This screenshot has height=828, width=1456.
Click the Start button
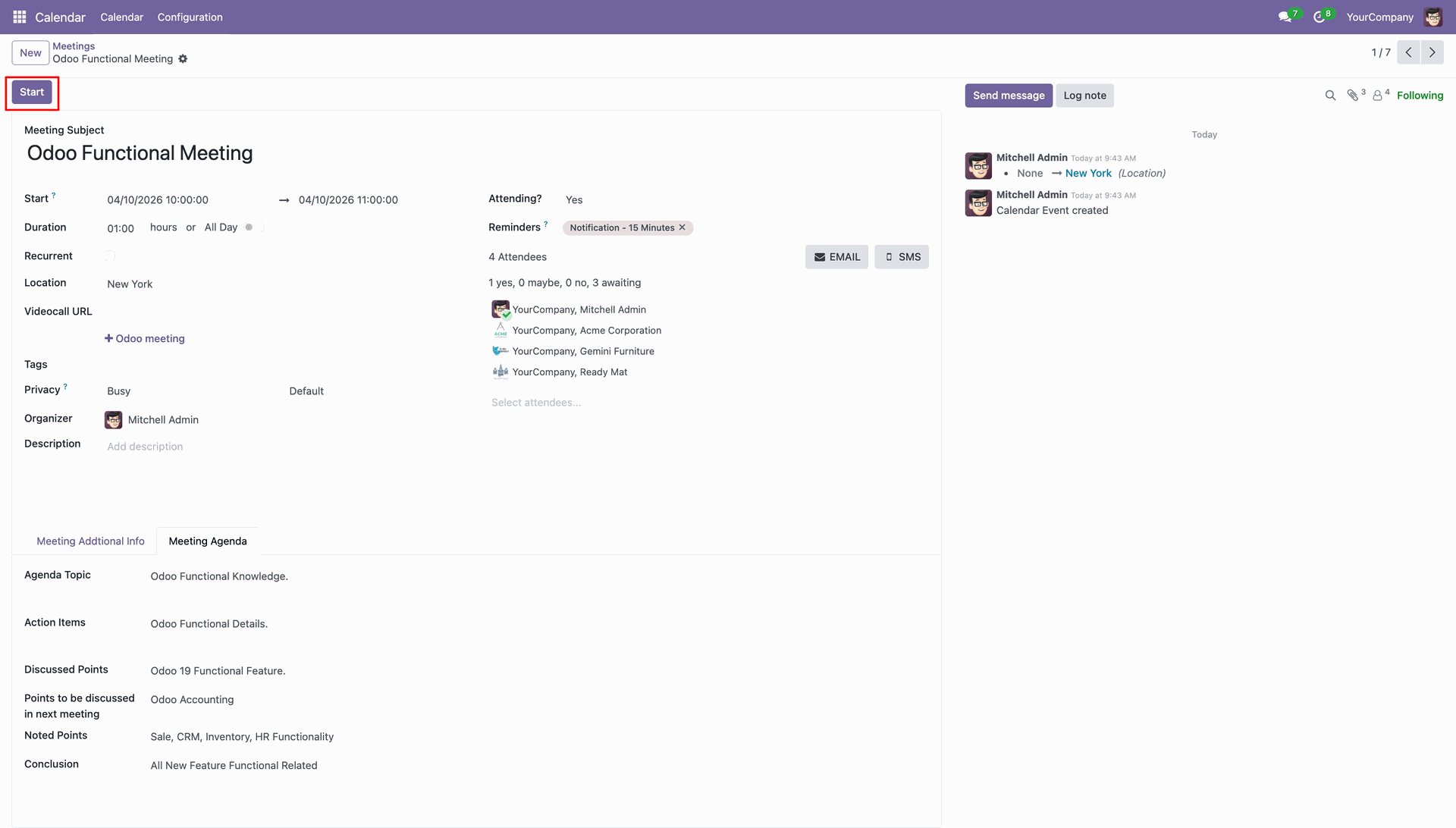pos(32,93)
